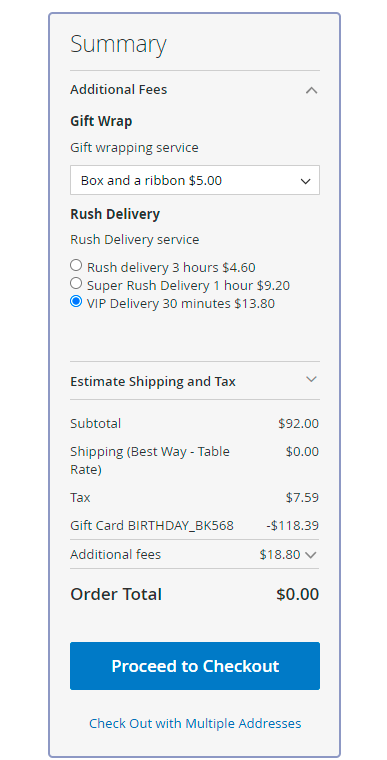The height and width of the screenshot is (760, 387).
Task: Click the 'Rush delivery 3 hours $4.60' label text
Action: (171, 268)
